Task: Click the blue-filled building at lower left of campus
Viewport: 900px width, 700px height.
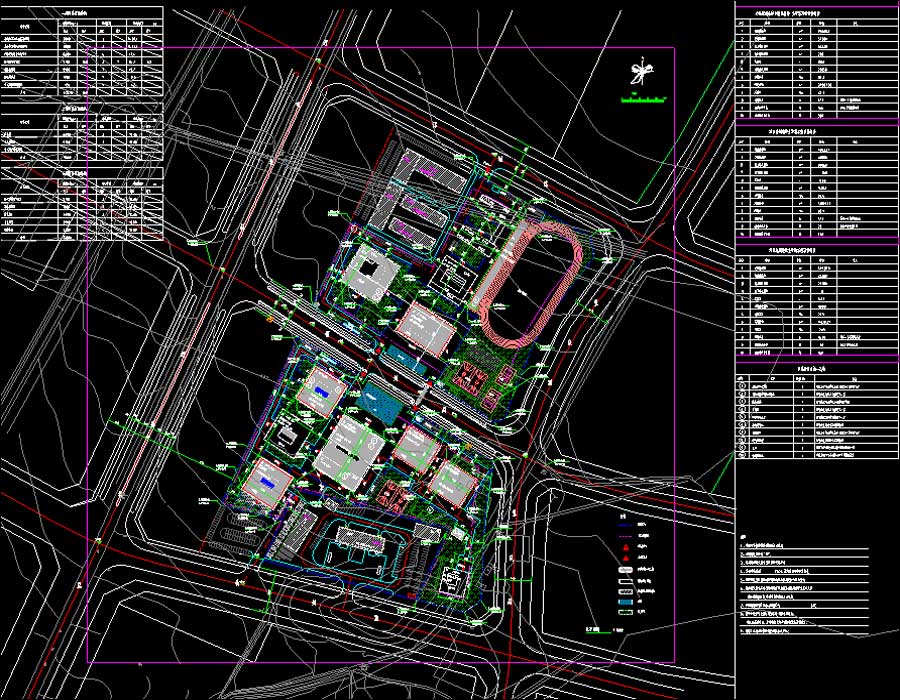Action: pos(268,482)
